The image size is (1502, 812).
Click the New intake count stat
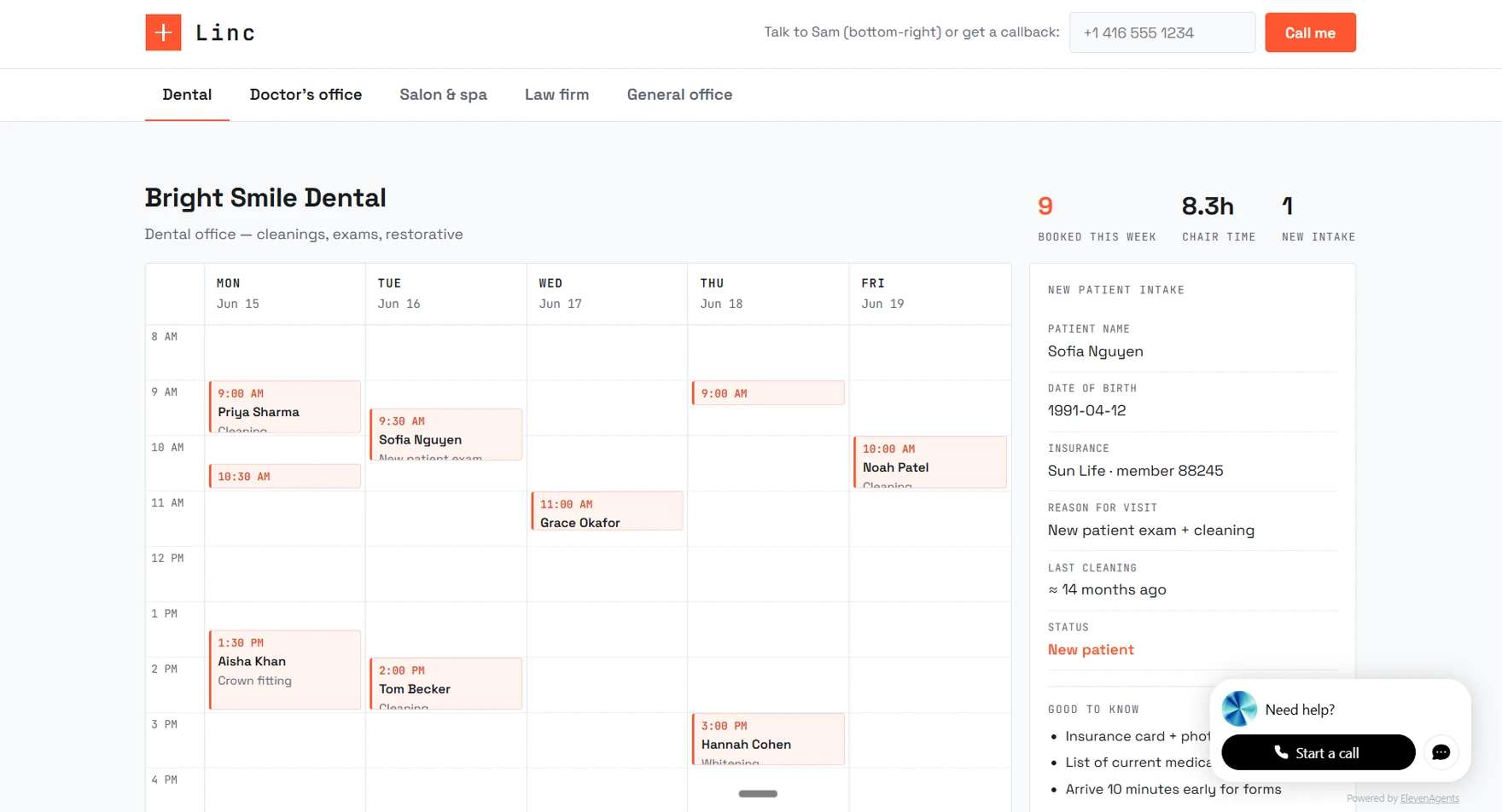tap(1319, 218)
